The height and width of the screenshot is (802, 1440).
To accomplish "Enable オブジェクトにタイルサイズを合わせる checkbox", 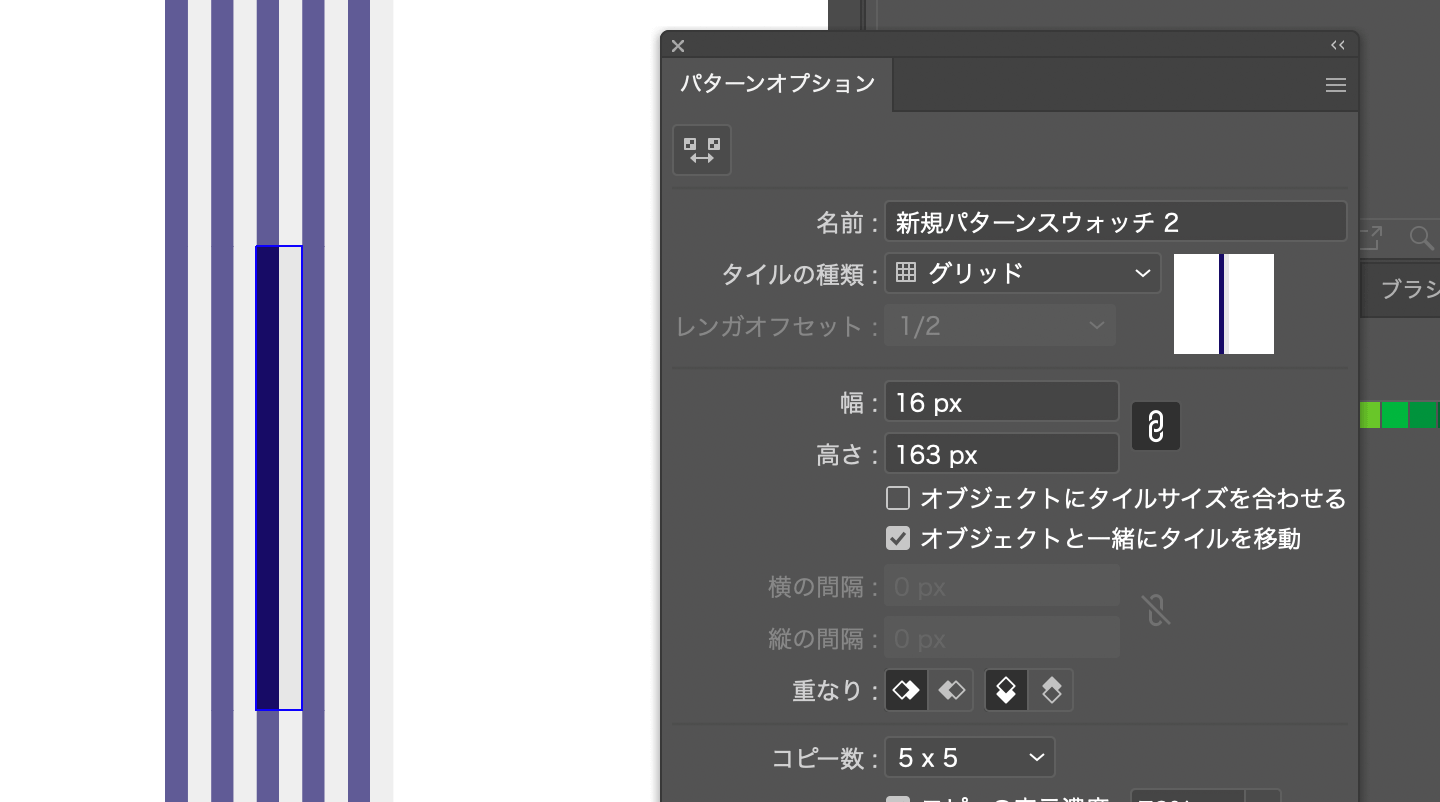I will coord(897,497).
